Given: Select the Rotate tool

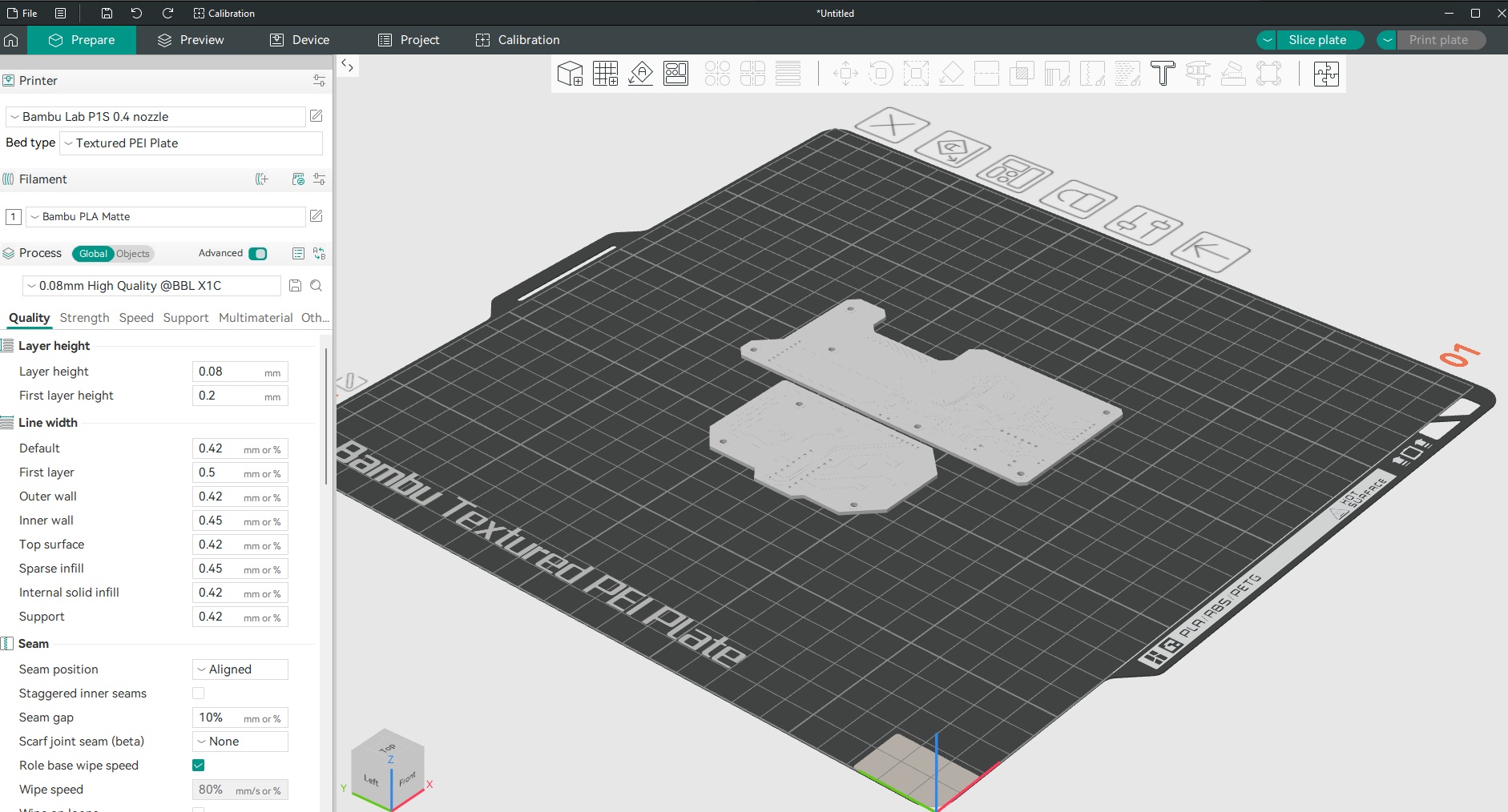Looking at the screenshot, I should [x=881, y=74].
